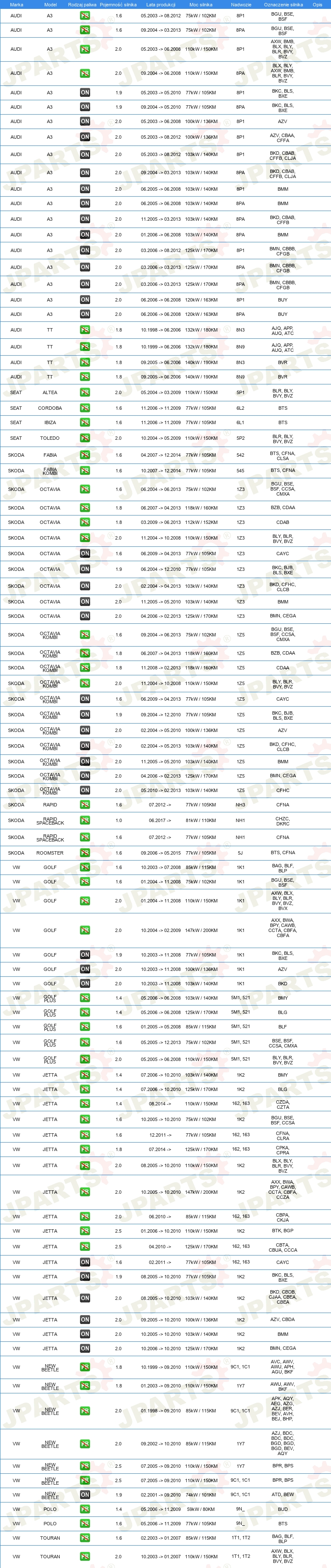The height and width of the screenshot is (1568, 331).
Task: Click petrol icon in JETTA CZDA, CZTA row
Action: coord(85,1104)
